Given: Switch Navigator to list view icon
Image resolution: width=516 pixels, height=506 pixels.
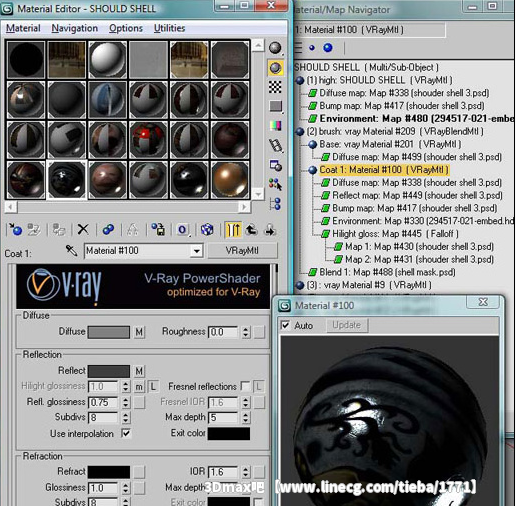Looking at the screenshot, I should coord(298,48).
